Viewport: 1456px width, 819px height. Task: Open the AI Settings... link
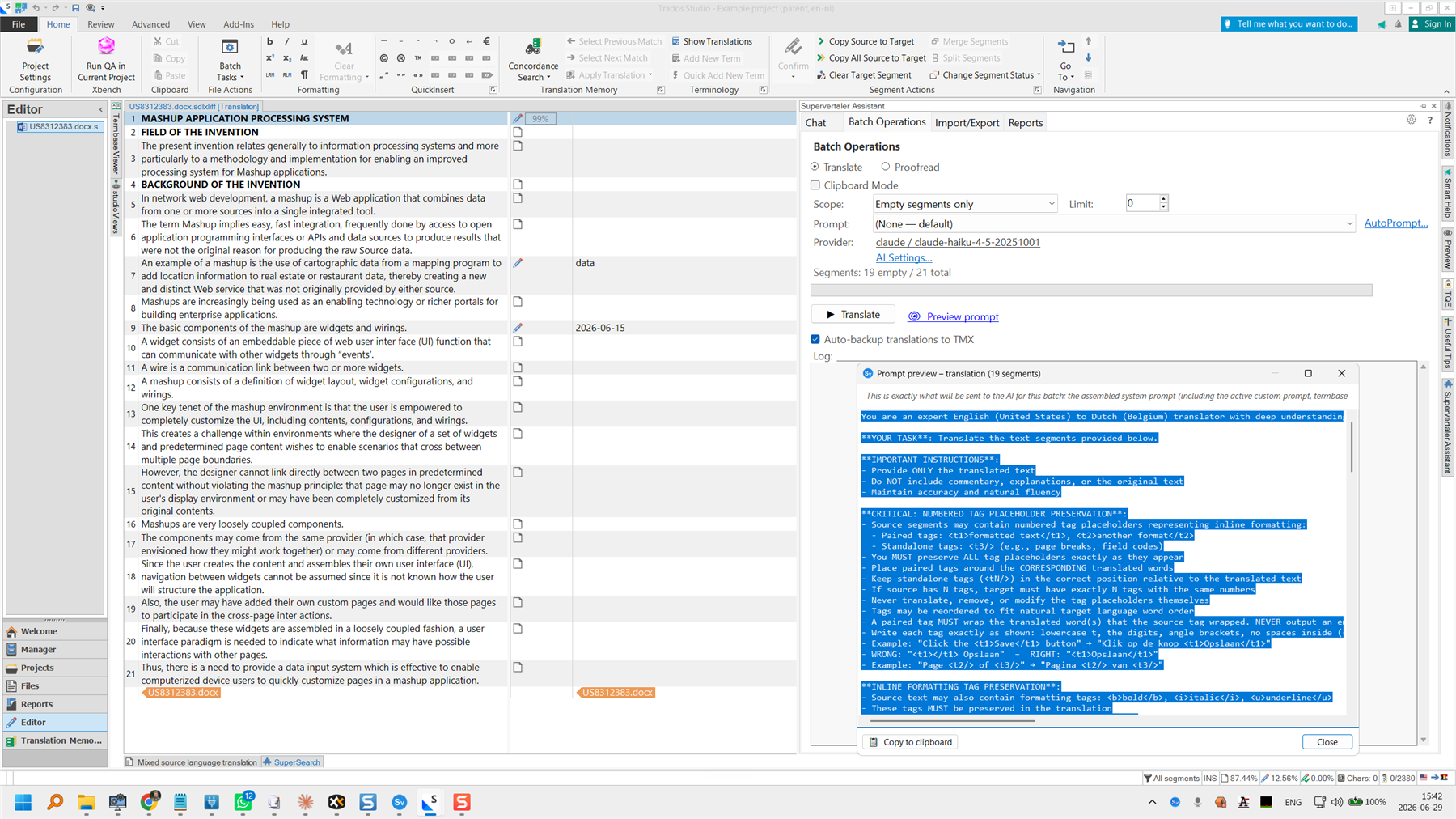[904, 257]
